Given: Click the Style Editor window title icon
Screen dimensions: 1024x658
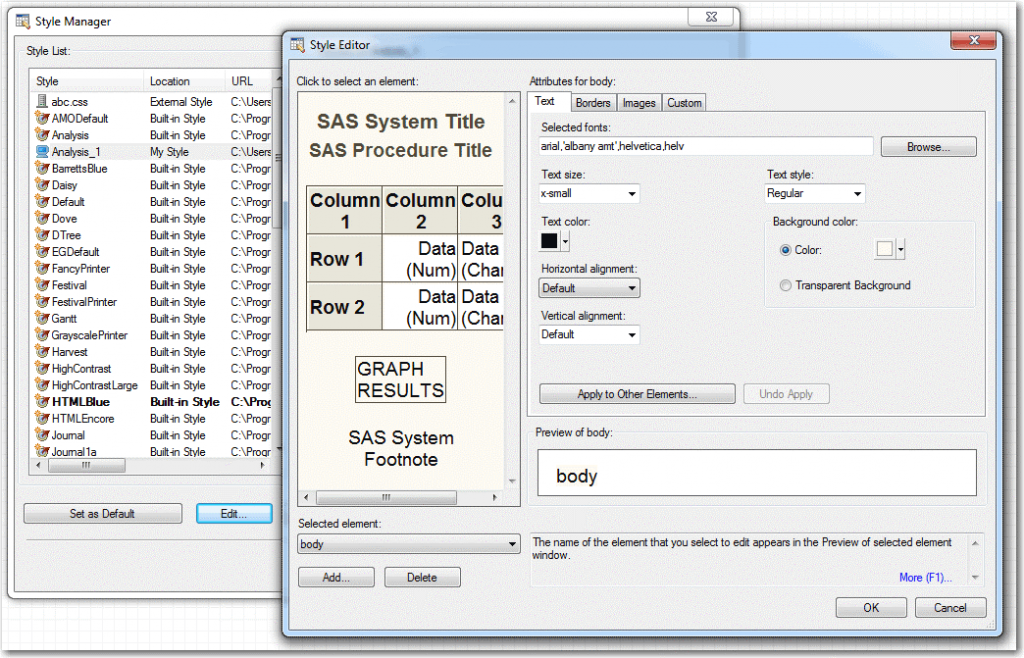Looking at the screenshot, I should pyautogui.click(x=297, y=45).
